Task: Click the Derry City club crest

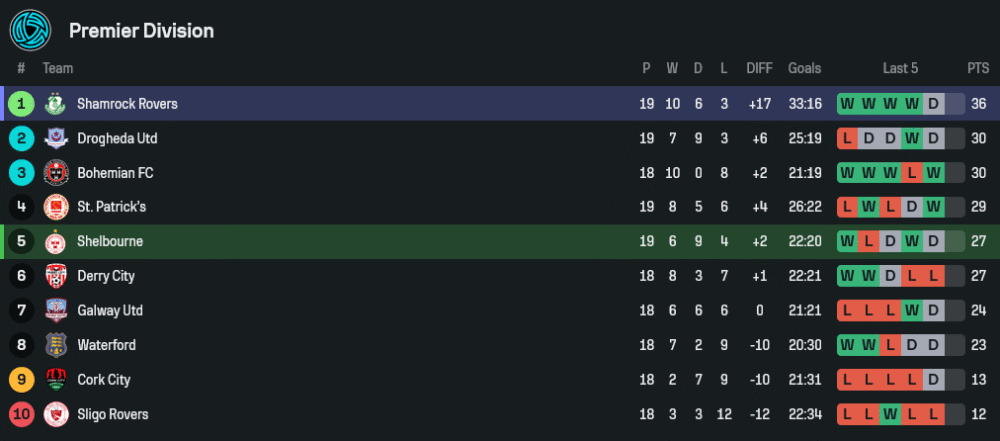Action: 56,276
